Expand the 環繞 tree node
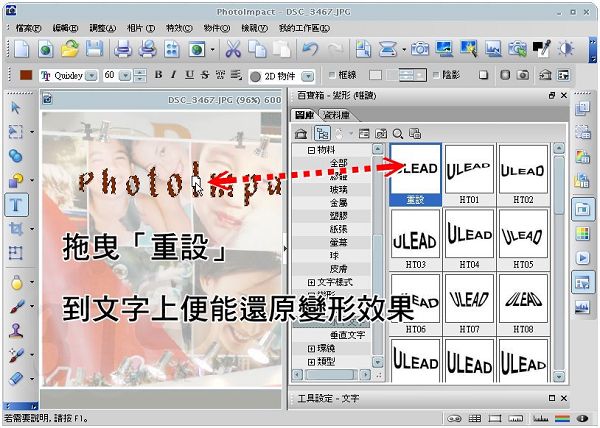 (311, 348)
